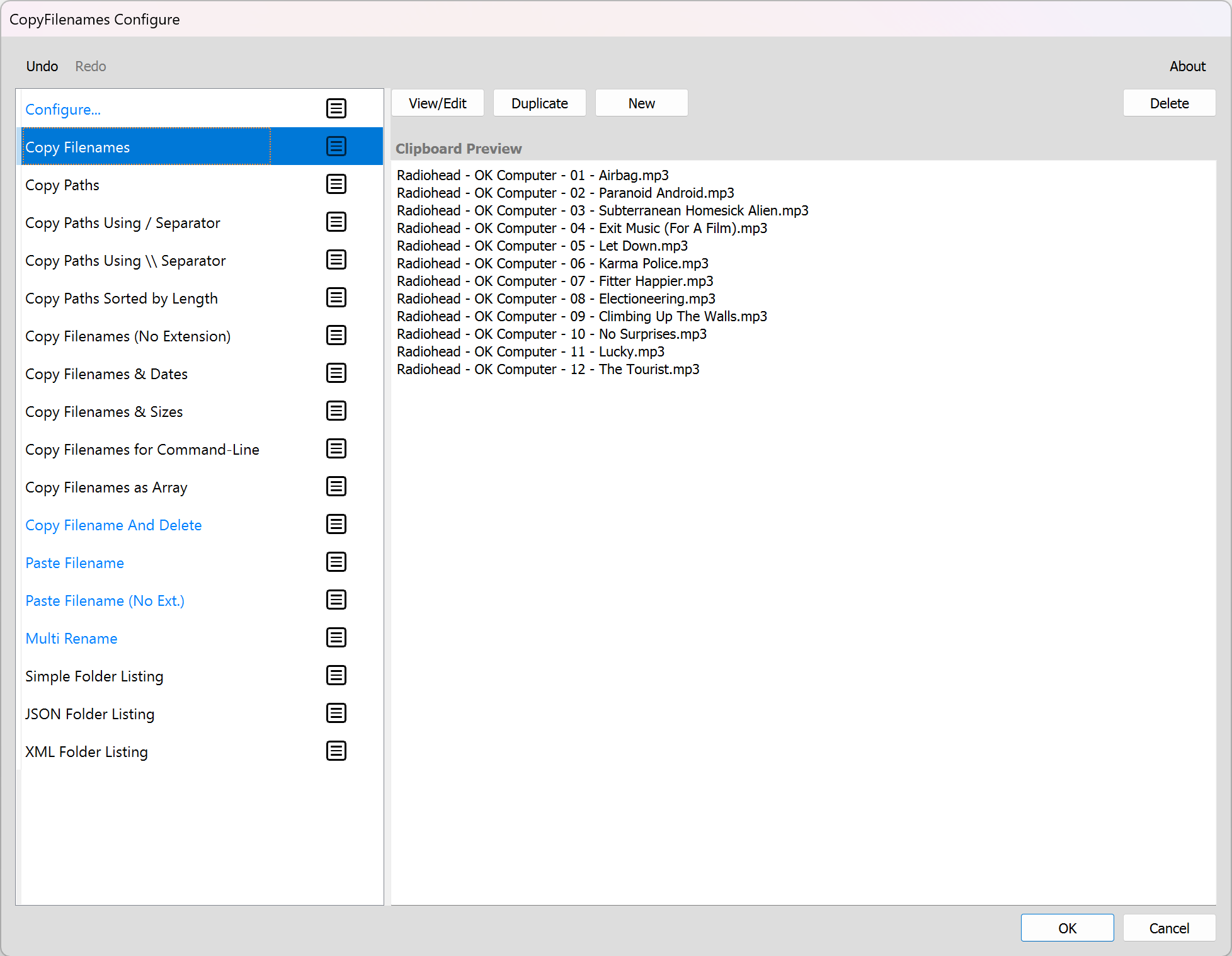Click list icon beside Multi Rename
This screenshot has height=956, width=1232.
pos(336,637)
